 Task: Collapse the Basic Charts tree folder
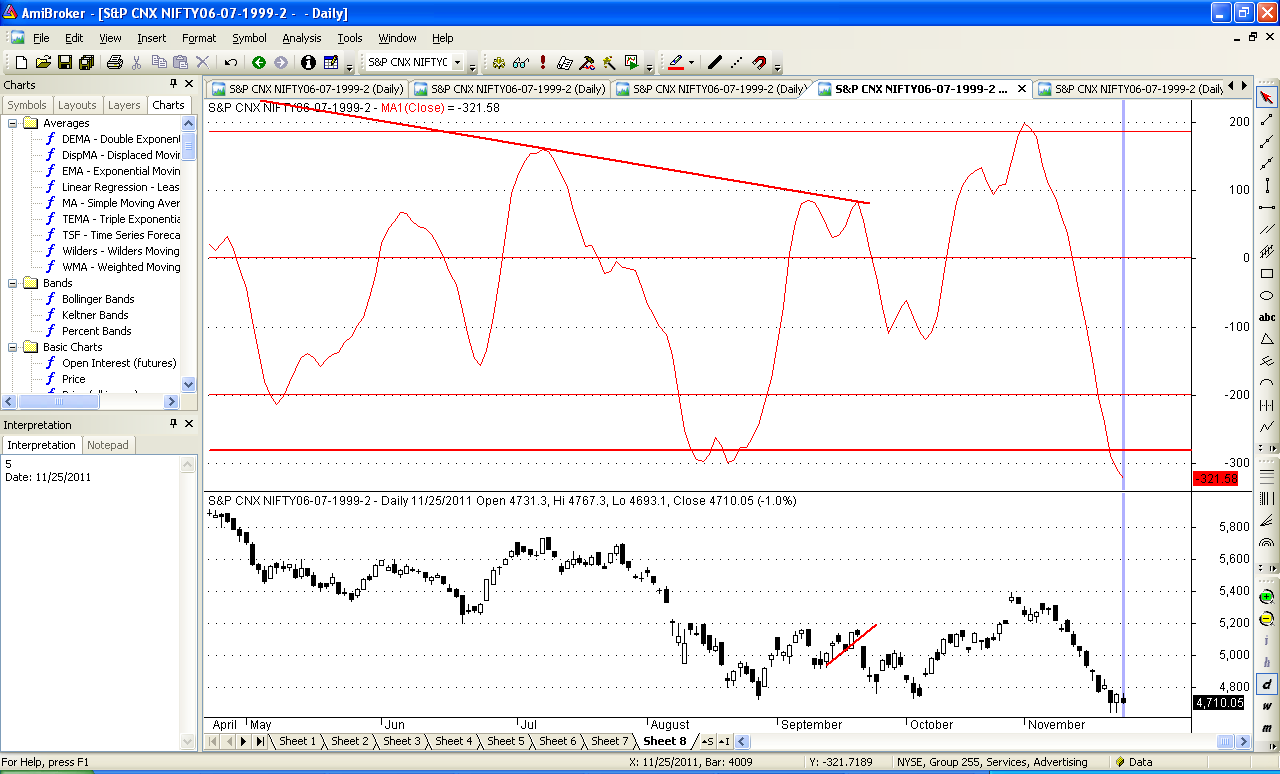tap(13, 347)
